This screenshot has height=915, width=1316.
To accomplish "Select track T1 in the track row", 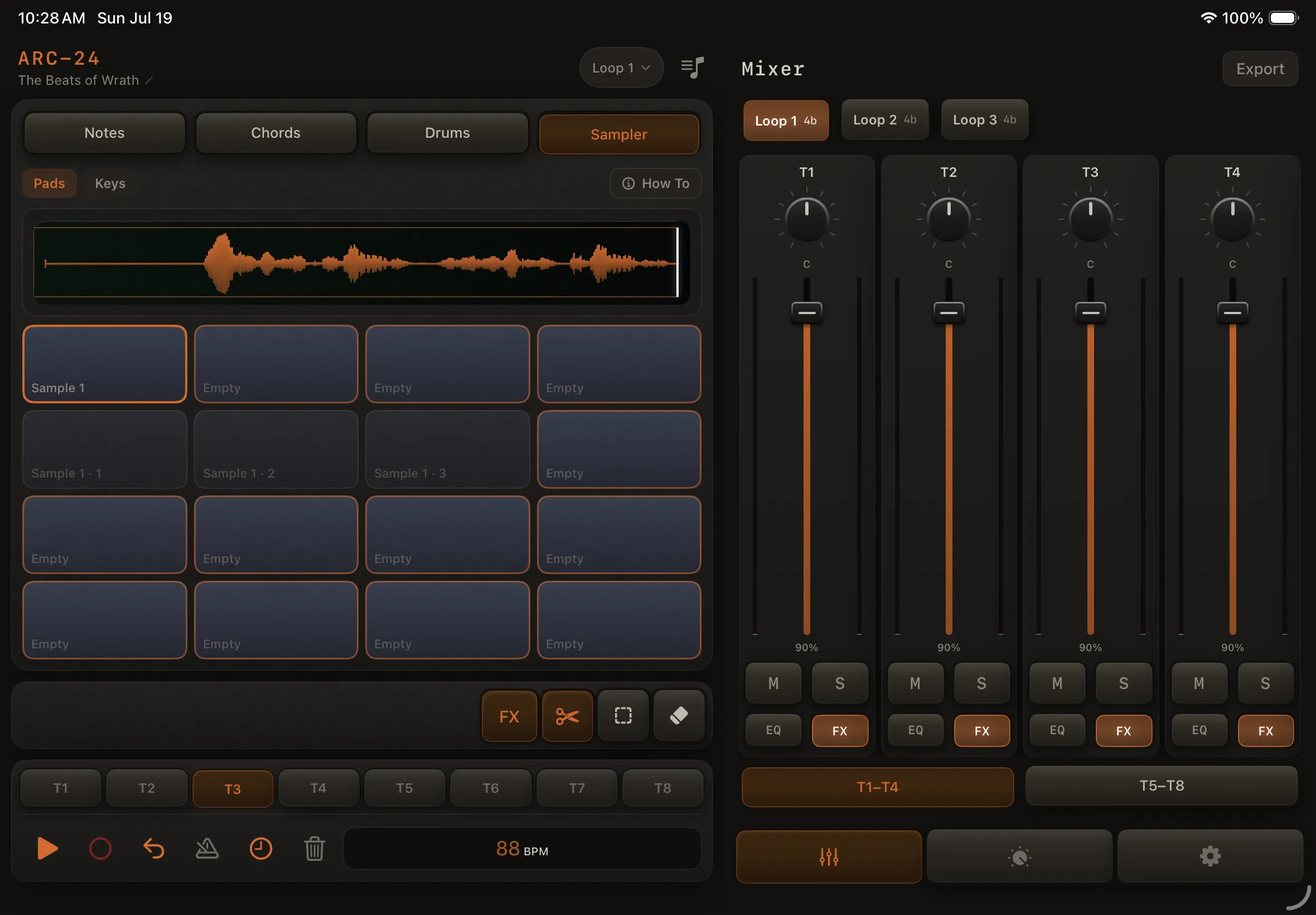I will point(61,788).
